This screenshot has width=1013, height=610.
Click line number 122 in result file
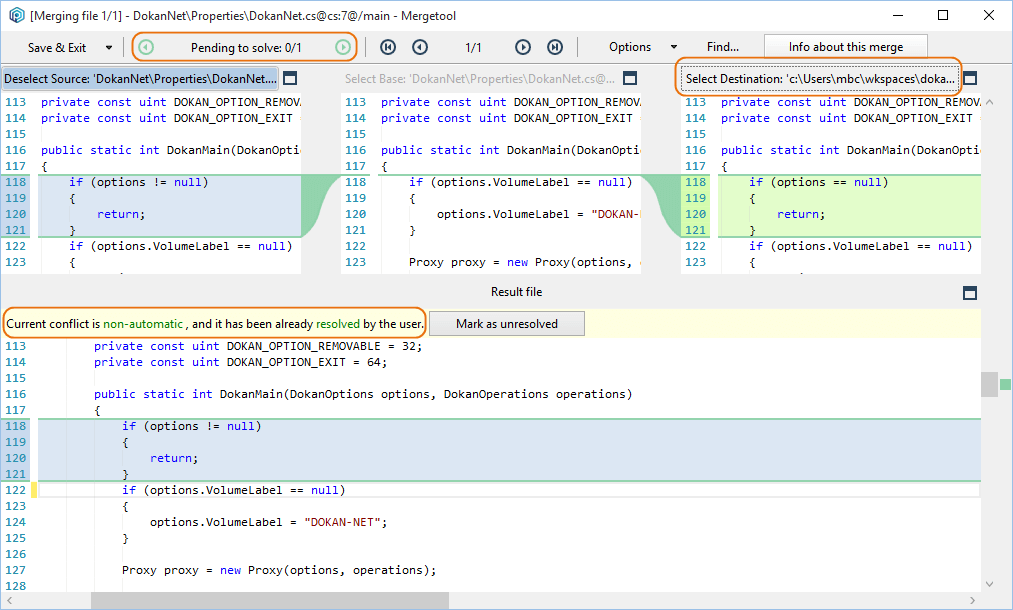(x=16, y=490)
